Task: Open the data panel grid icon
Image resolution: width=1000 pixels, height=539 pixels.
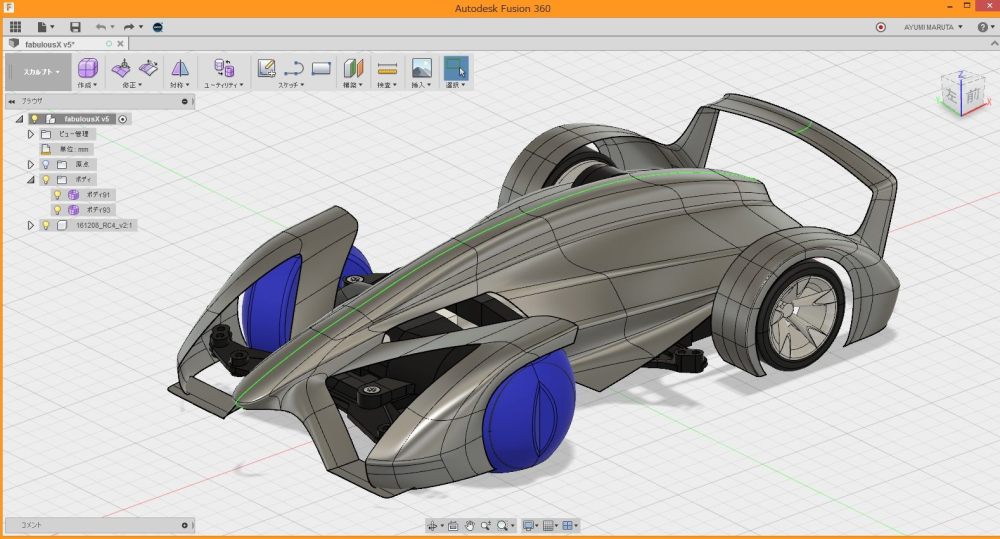Action: [15, 27]
